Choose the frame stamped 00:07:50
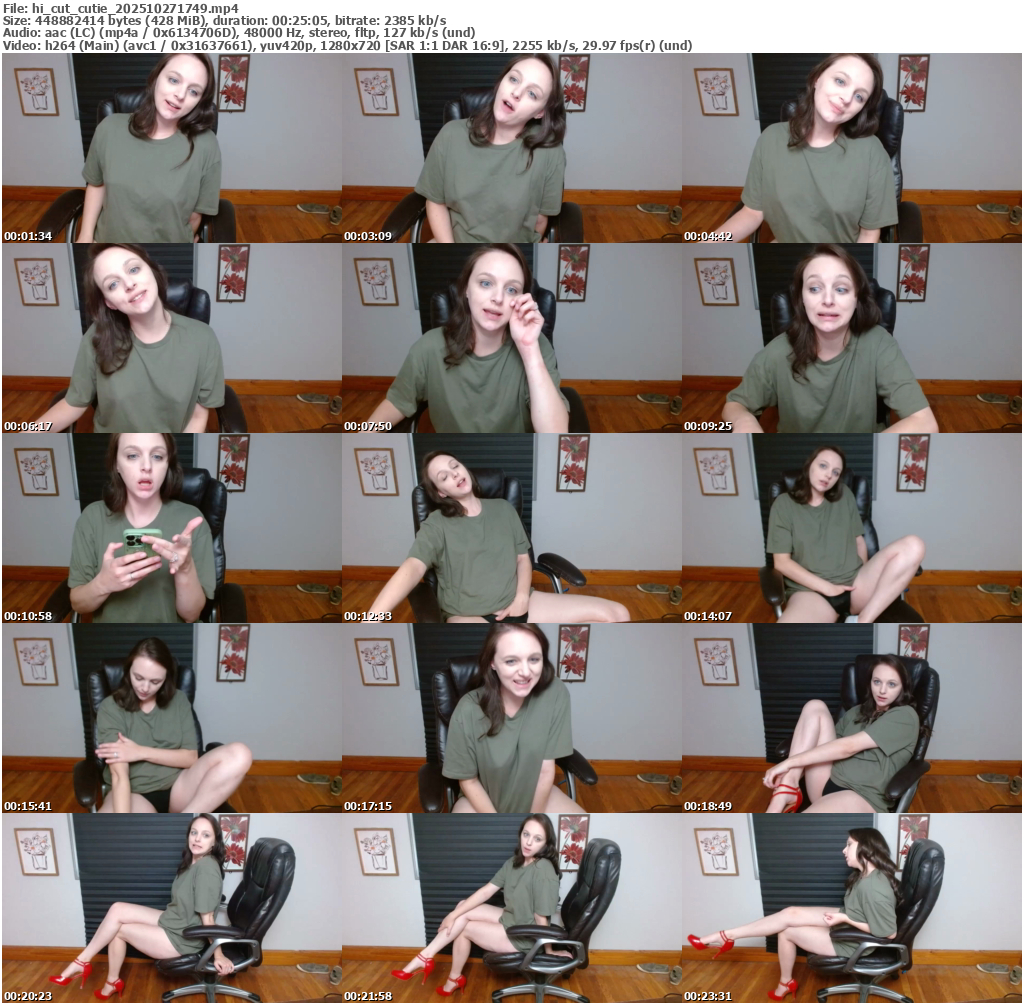Image resolution: width=1024 pixels, height=1003 pixels. pyautogui.click(x=511, y=338)
